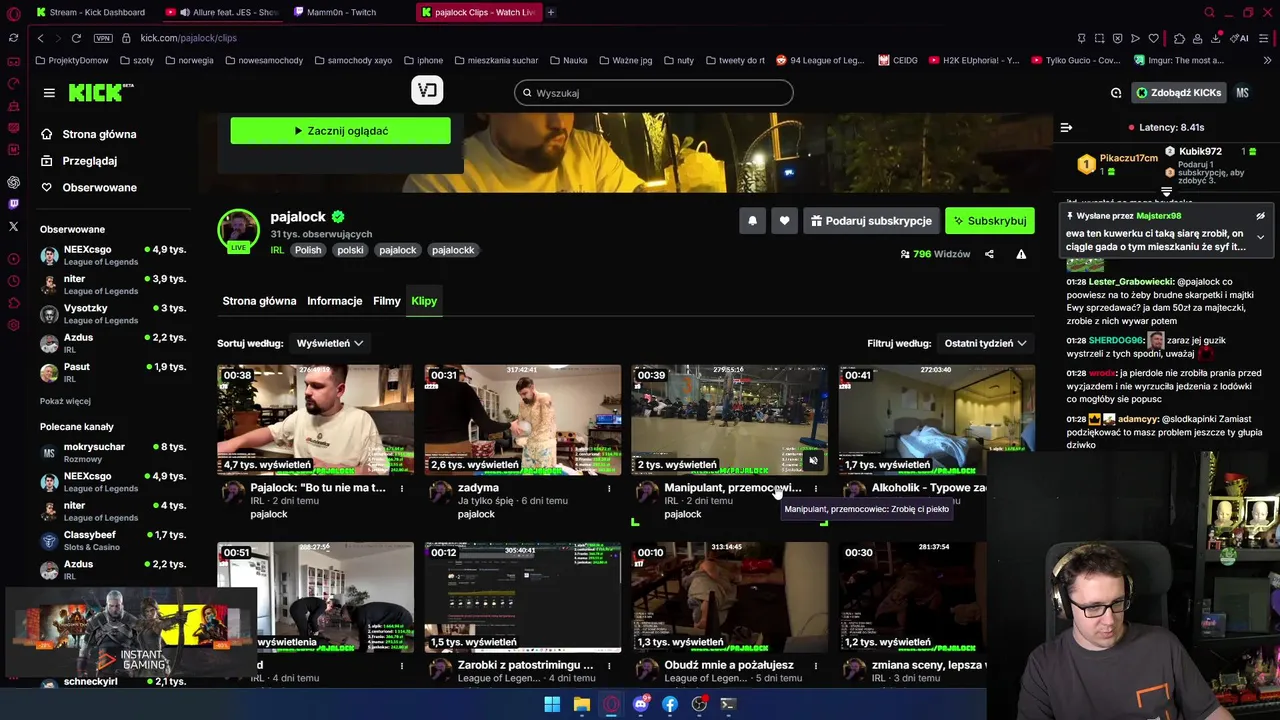Open Classybeef recommended channel
This screenshot has height=720, width=1280.
click(113, 540)
